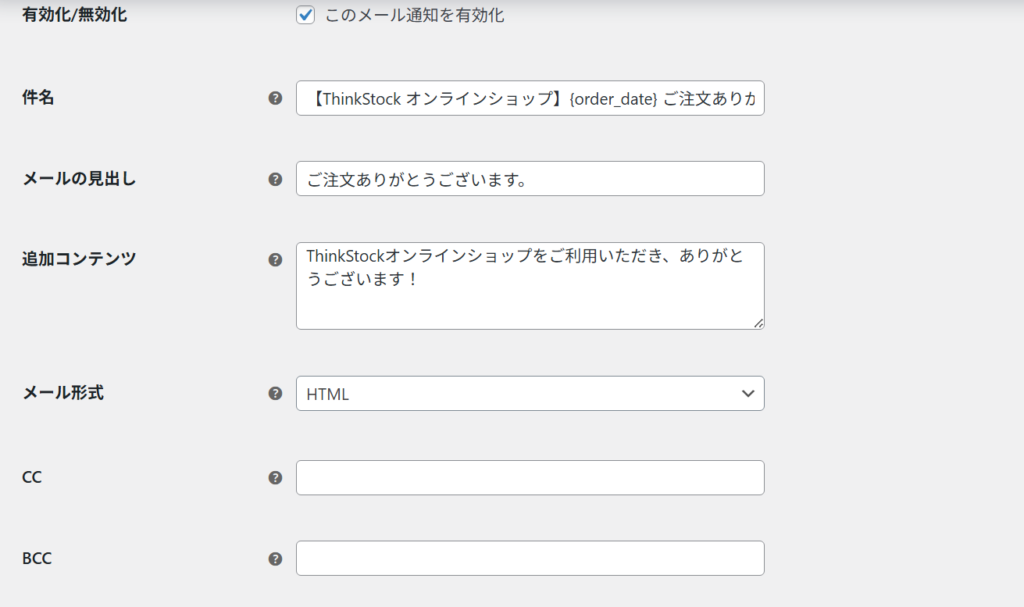
Task: Click the このメール通知を有効化 label text
Action: point(415,16)
